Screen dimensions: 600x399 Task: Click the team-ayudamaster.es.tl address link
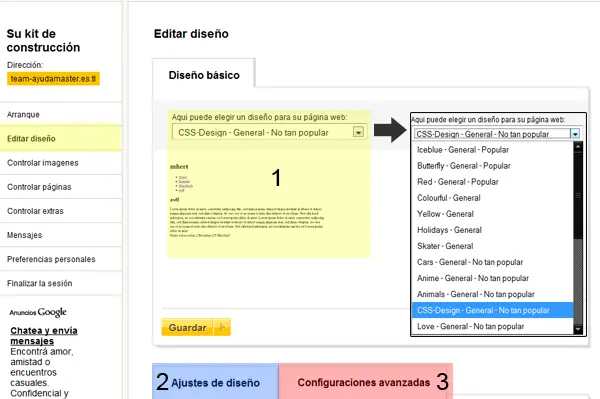53,79
